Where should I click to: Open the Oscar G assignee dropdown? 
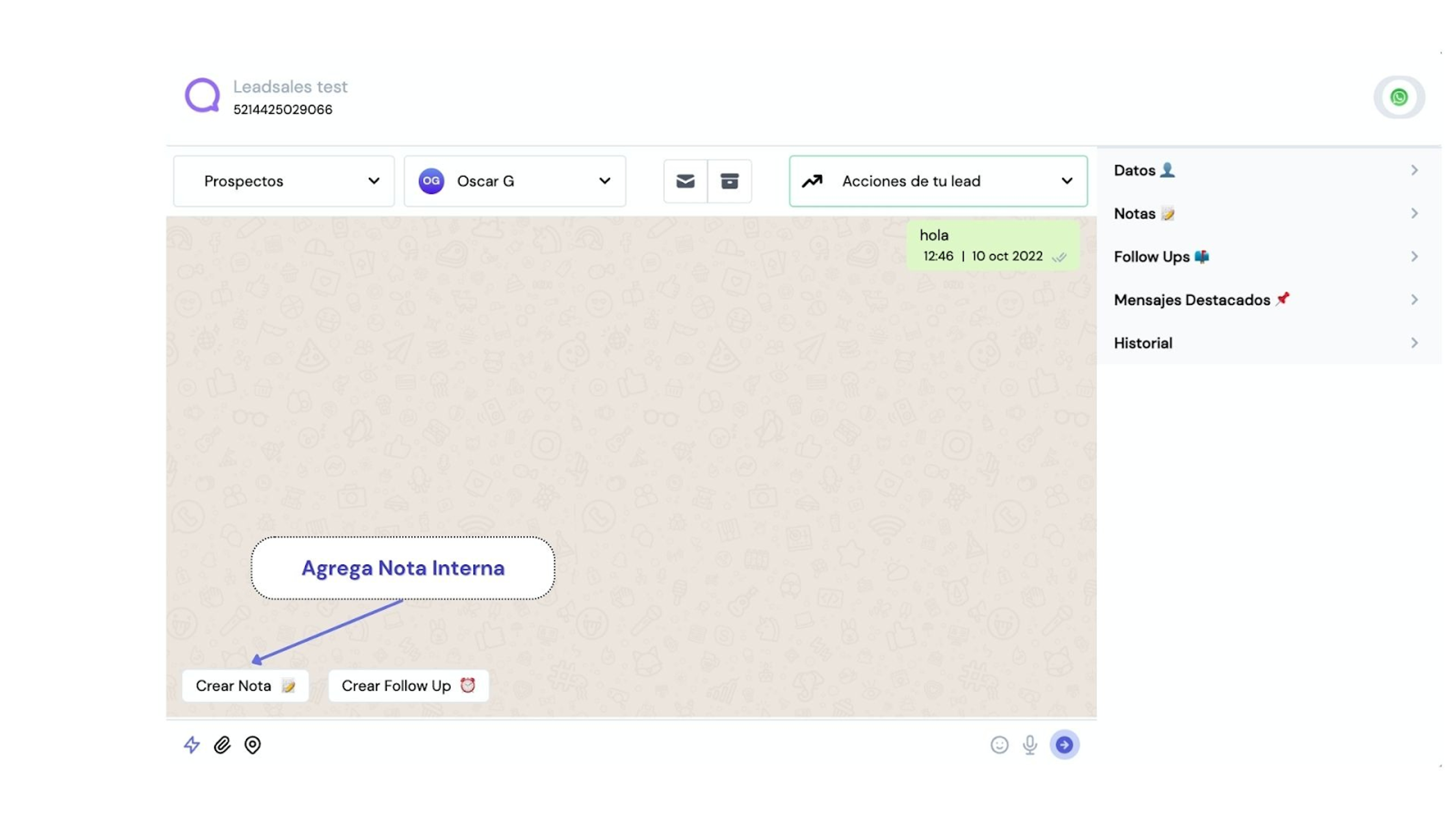coord(515,181)
